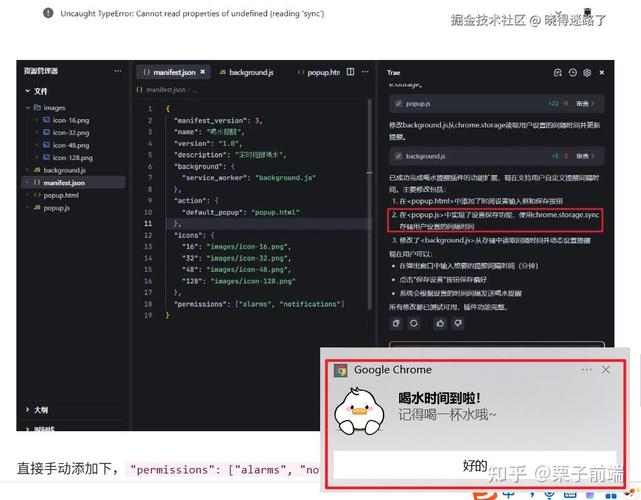Click the keyboard tray icon
The width and height of the screenshot is (641, 500).
(x=570, y=495)
